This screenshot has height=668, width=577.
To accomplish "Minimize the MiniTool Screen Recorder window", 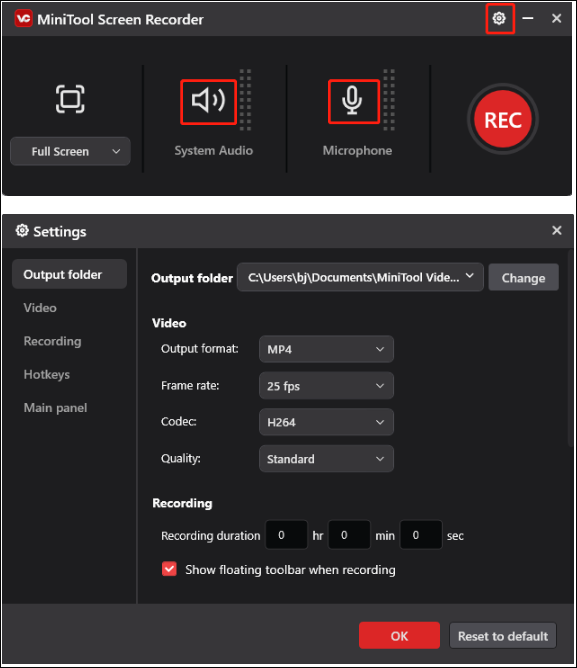I will click(x=528, y=18).
